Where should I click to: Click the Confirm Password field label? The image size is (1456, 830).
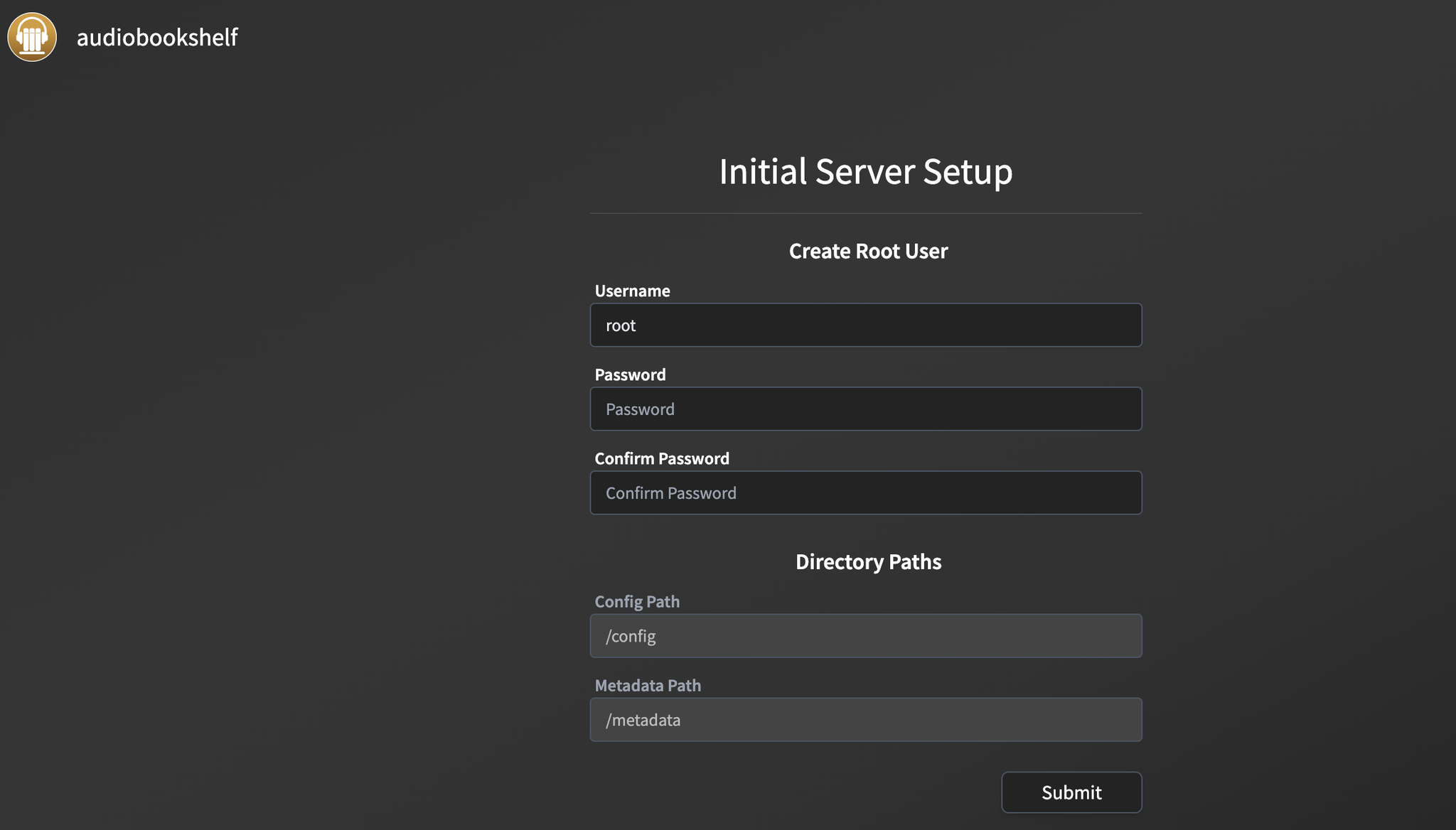(x=662, y=458)
